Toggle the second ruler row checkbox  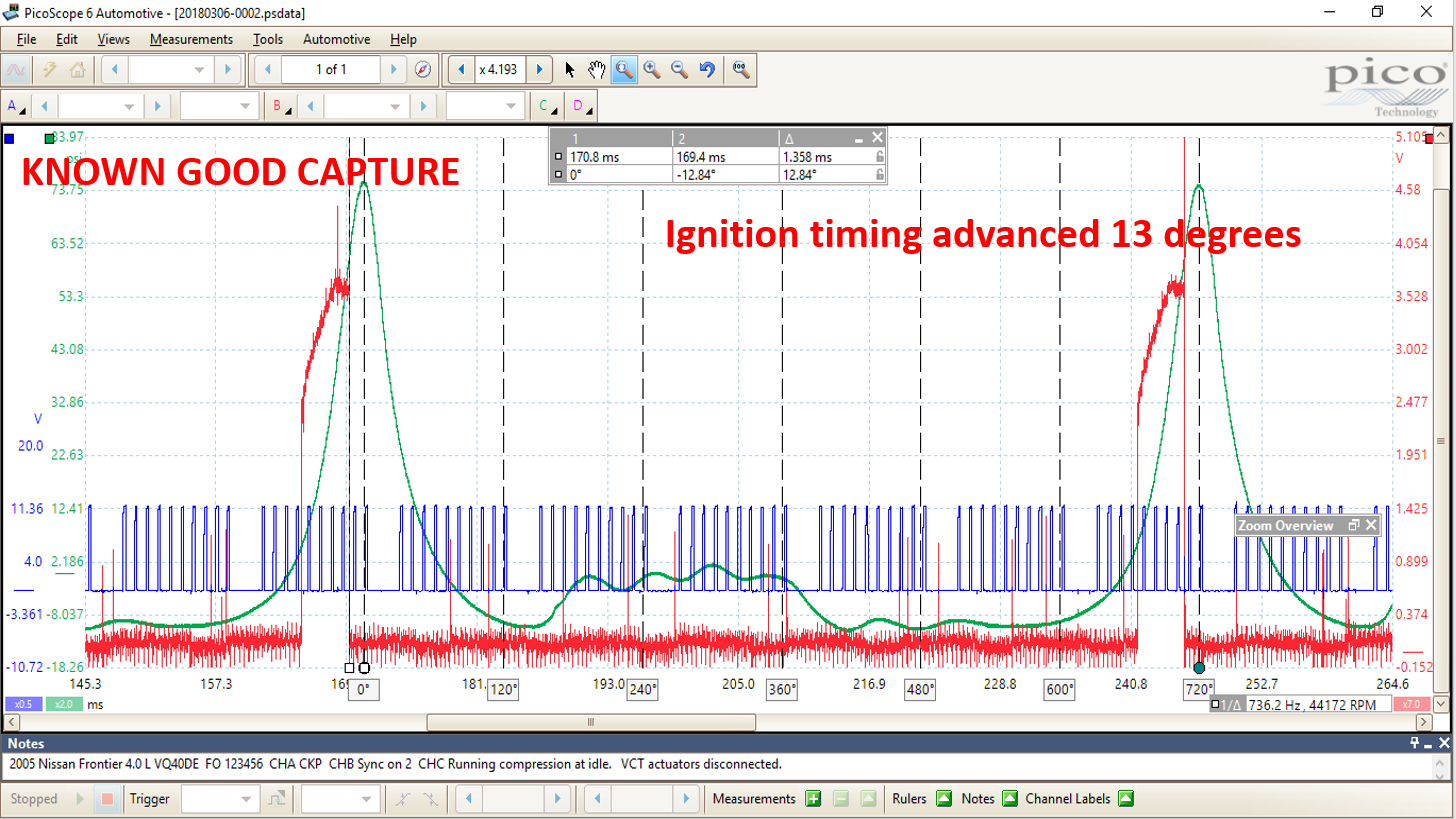pyautogui.click(x=558, y=173)
